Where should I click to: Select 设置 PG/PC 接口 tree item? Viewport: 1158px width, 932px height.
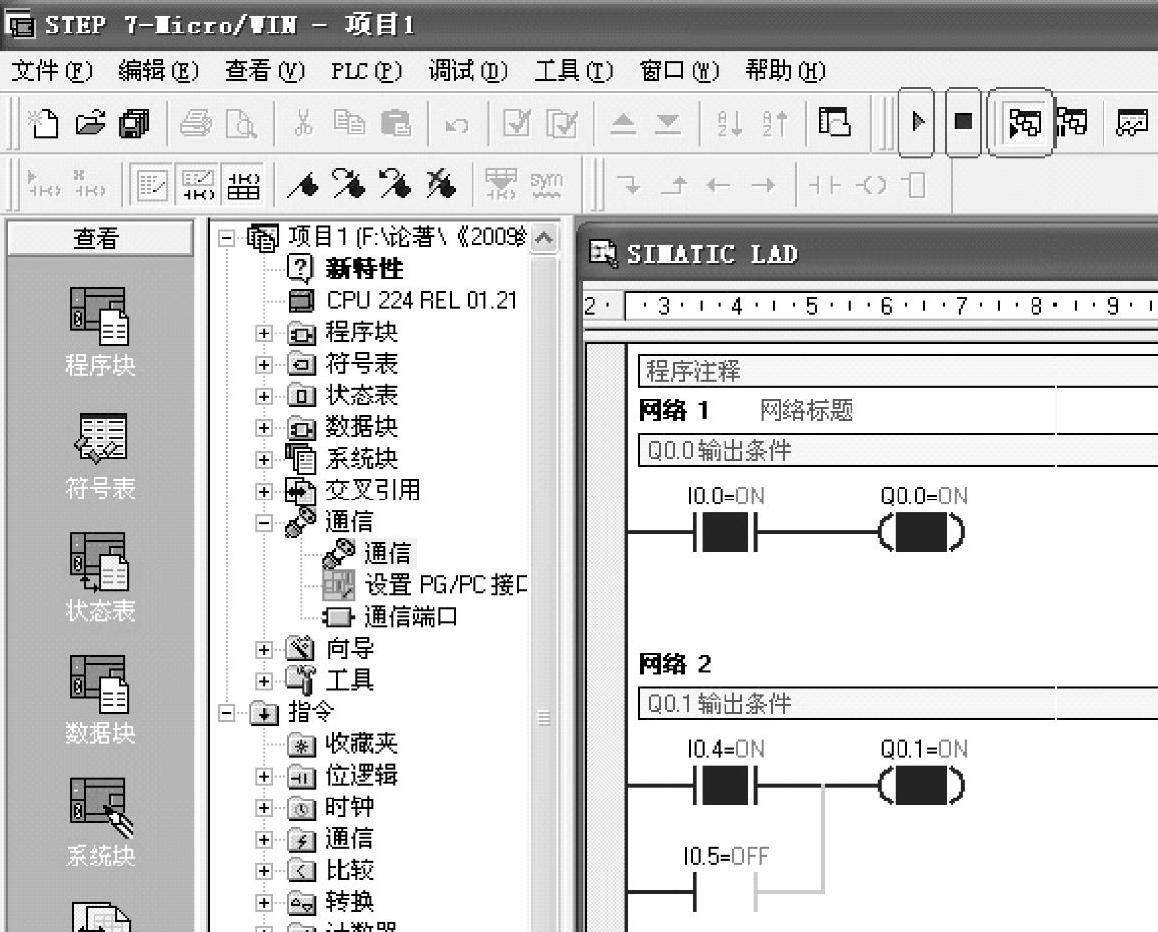426,585
